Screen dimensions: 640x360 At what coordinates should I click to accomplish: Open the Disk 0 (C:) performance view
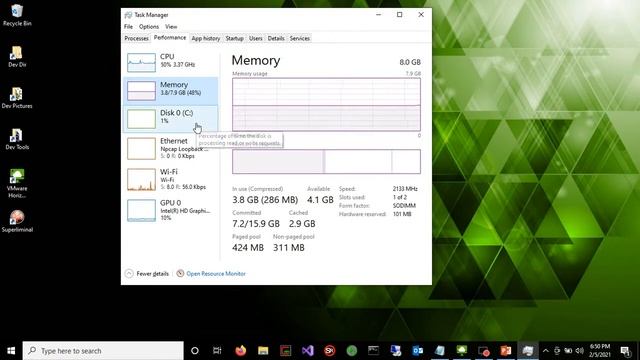tap(170, 119)
